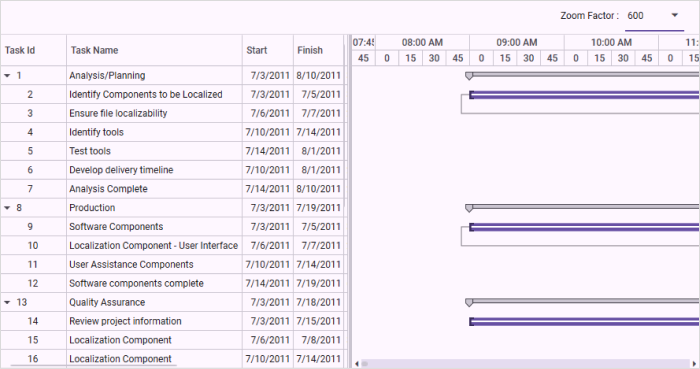Screen dimensions: 700x369
Task: Collapse the Production task group arrow
Action: 7,208
